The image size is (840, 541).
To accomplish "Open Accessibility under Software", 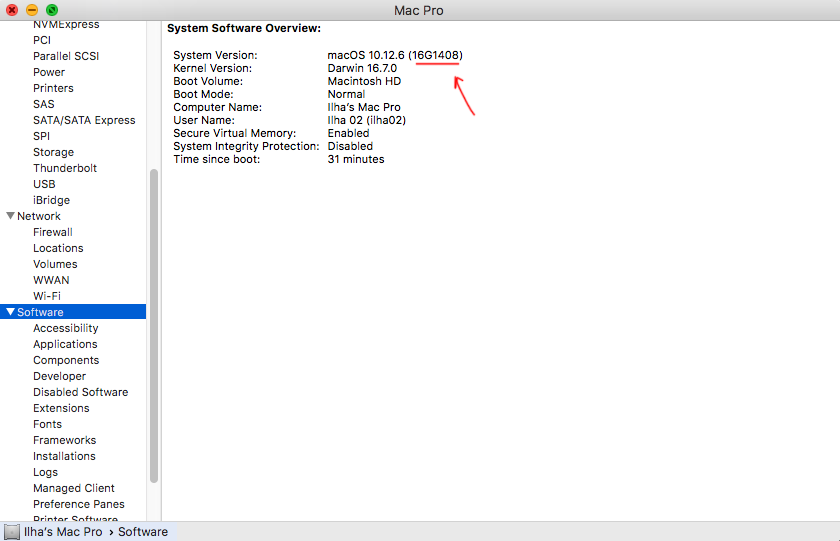I will click(65, 328).
